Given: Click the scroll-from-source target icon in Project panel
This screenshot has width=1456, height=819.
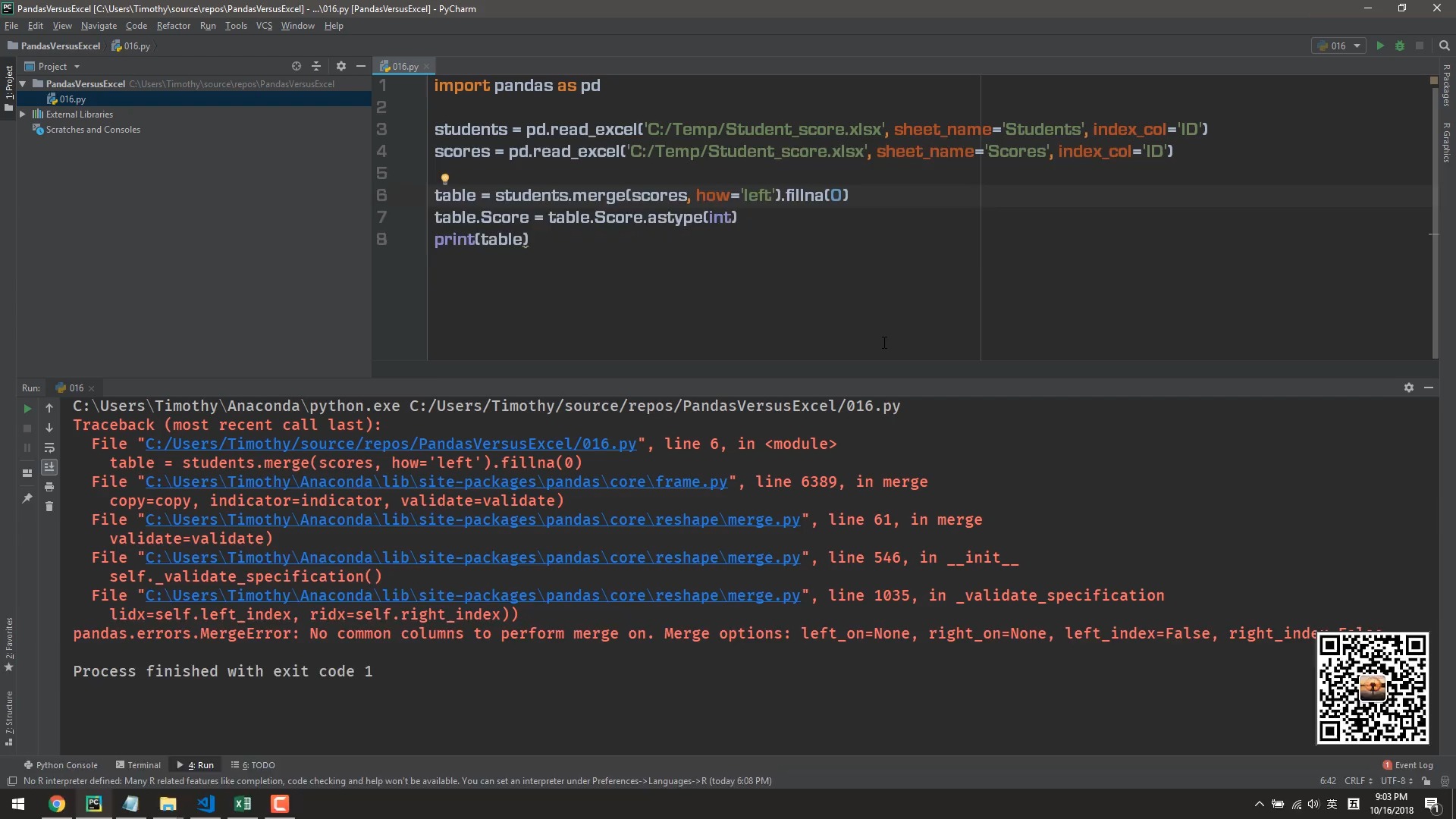Looking at the screenshot, I should point(297,66).
